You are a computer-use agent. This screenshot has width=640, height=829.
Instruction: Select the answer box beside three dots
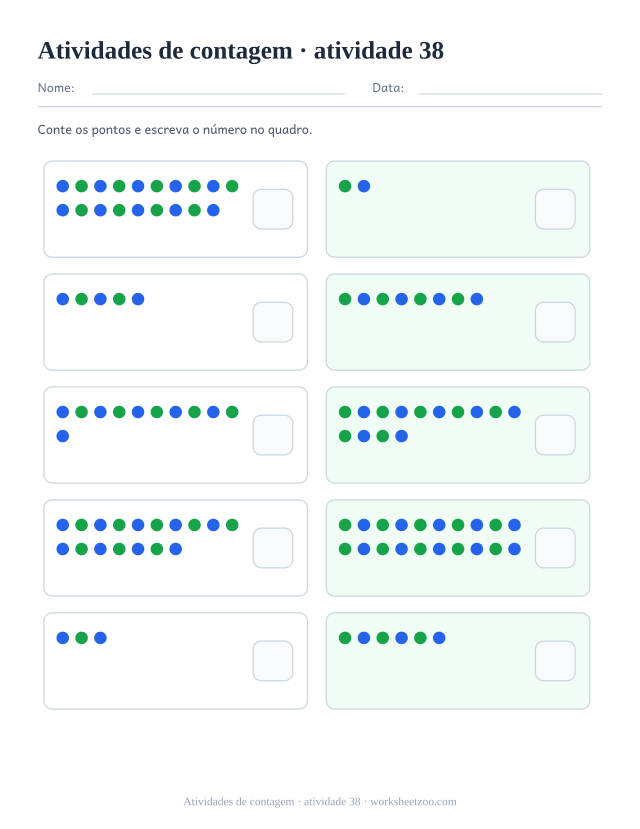[273, 661]
